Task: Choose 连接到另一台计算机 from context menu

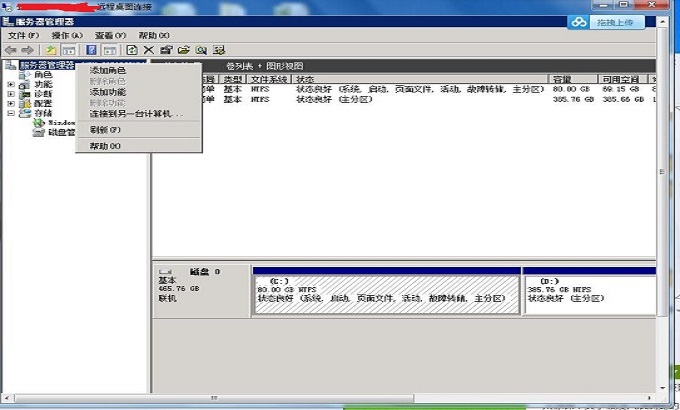Action: tap(136, 114)
